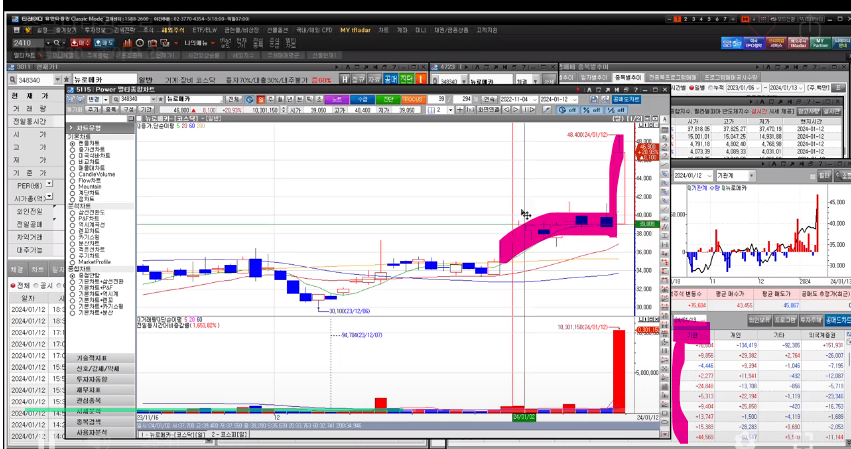Click the purple 노트 button in chart toolbar
Viewport: 851px width, 449px height.
(337, 99)
